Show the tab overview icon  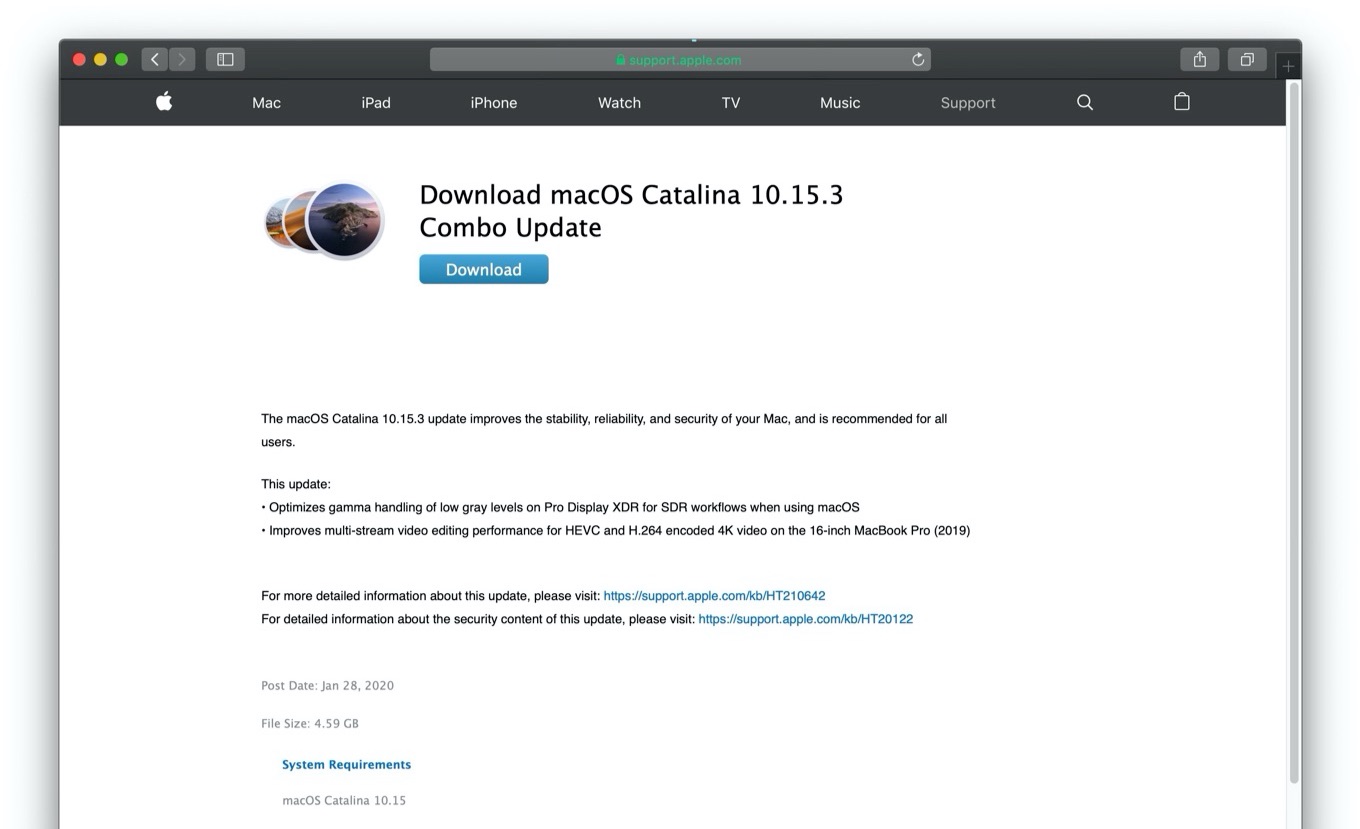1247,60
